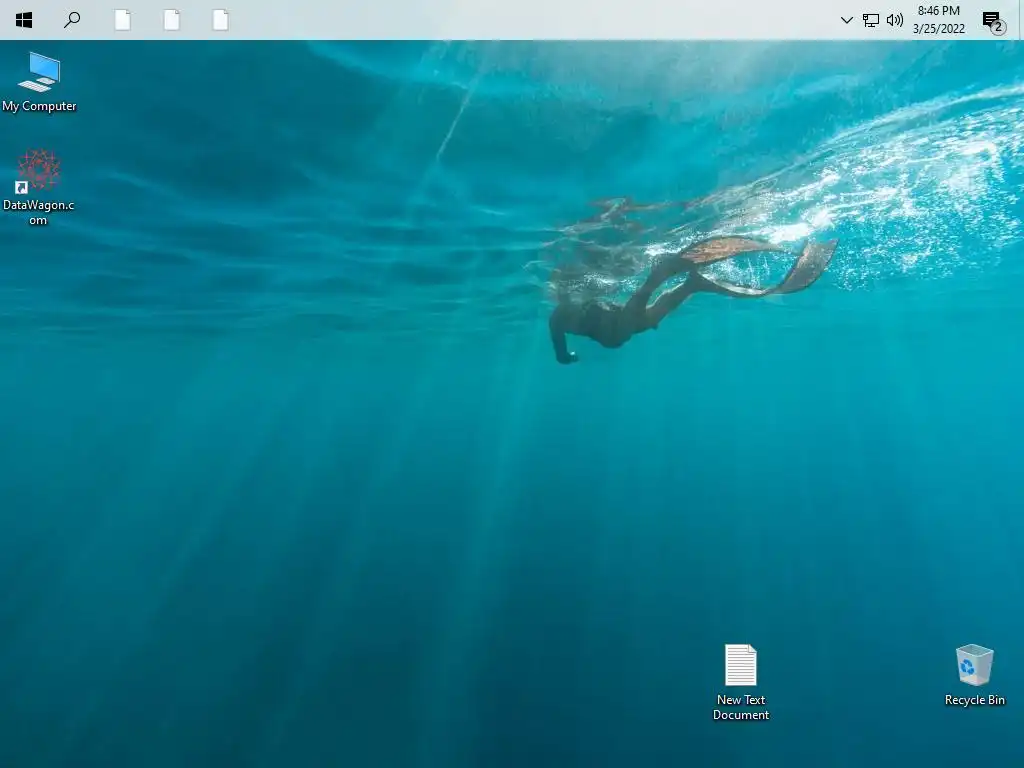Viewport: 1024px width, 768px height.
Task: Click the middle of three blank taskbar icons
Action: pos(171,20)
